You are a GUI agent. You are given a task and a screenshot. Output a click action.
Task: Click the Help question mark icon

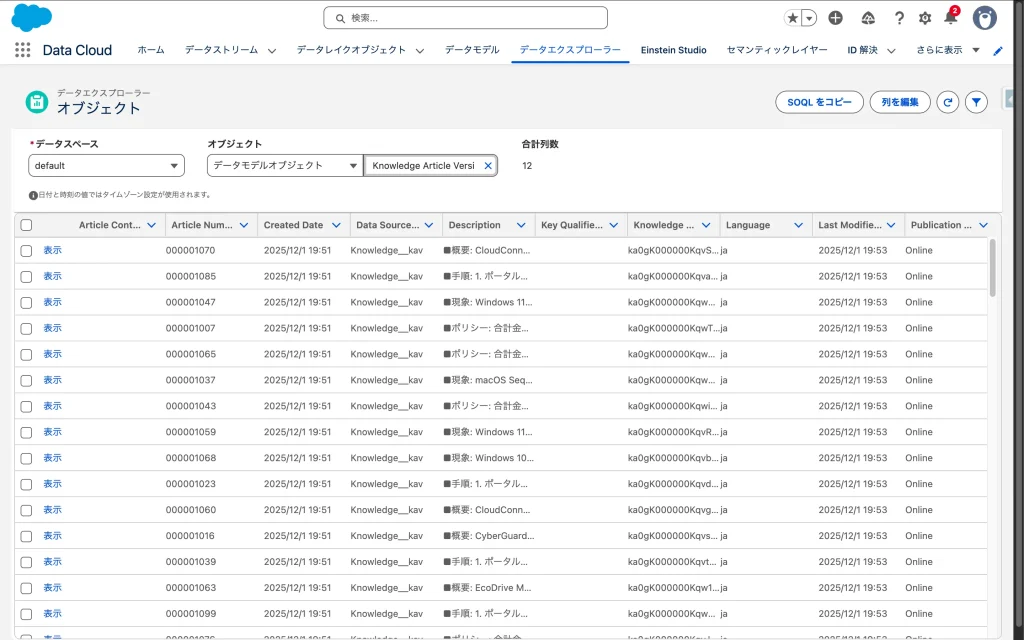tap(899, 18)
